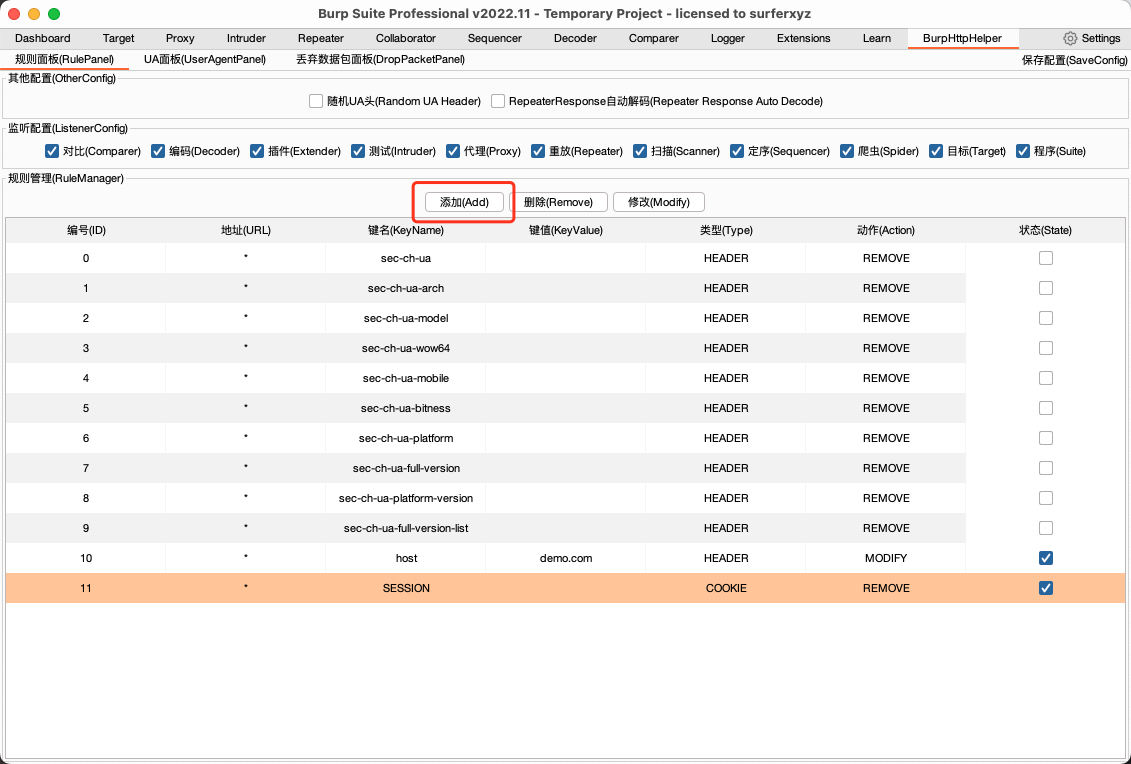Disable state checkbox for SESSION rule

(1046, 588)
